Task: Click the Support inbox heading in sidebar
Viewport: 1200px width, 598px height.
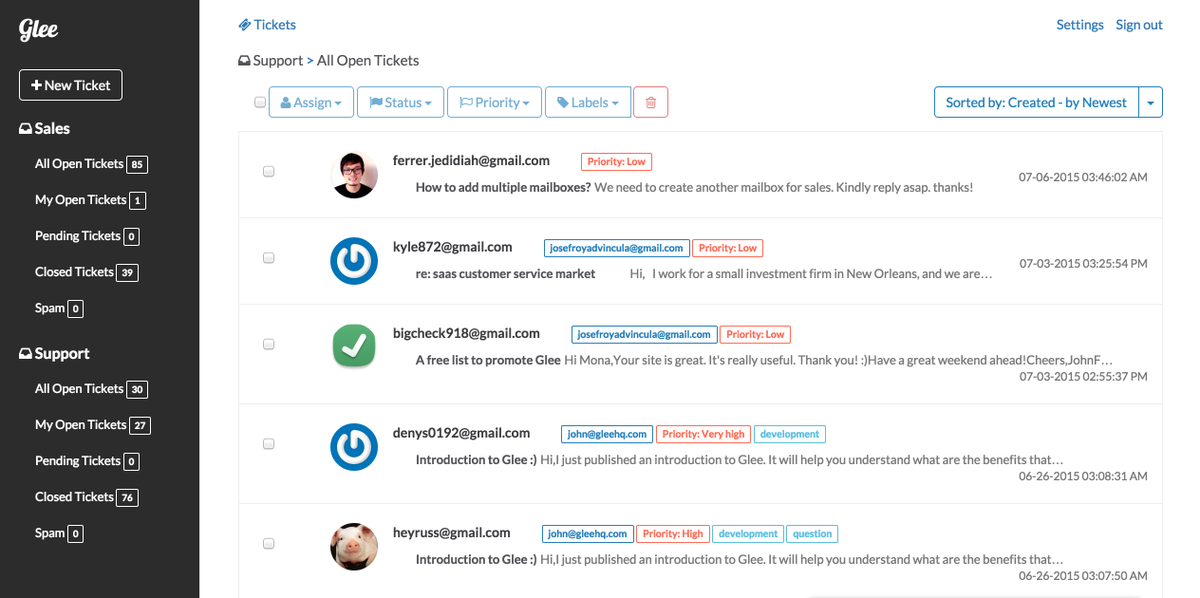Action: 55,353
